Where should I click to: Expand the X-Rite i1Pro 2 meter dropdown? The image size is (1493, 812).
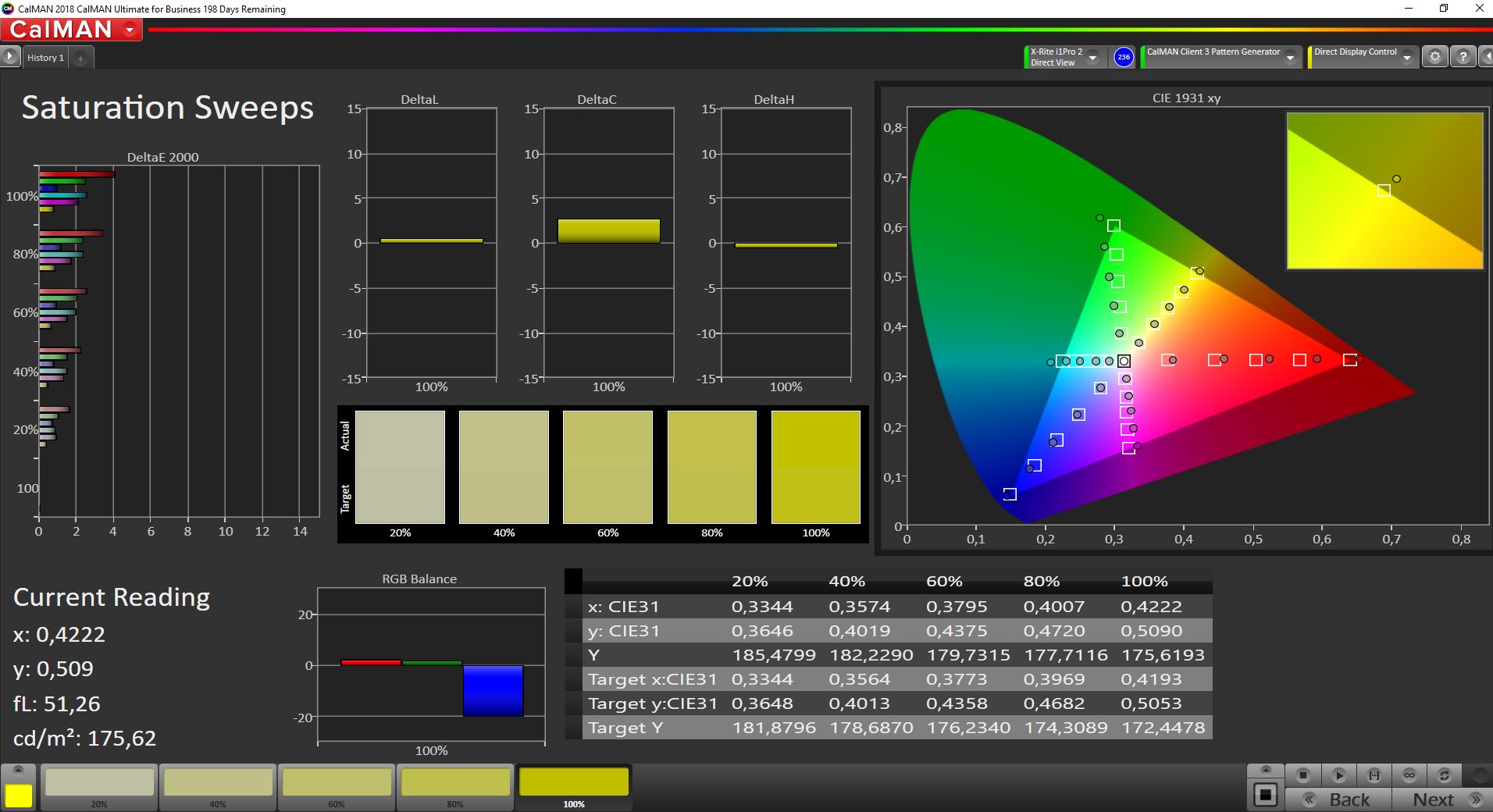pos(1093,58)
